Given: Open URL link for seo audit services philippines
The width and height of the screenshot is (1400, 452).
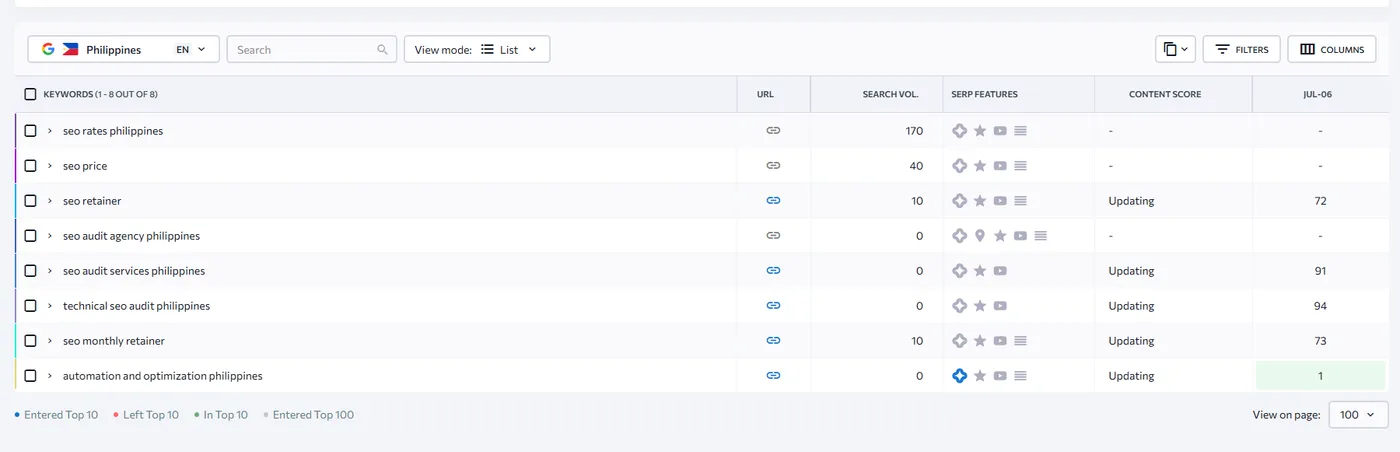Looking at the screenshot, I should [773, 271].
